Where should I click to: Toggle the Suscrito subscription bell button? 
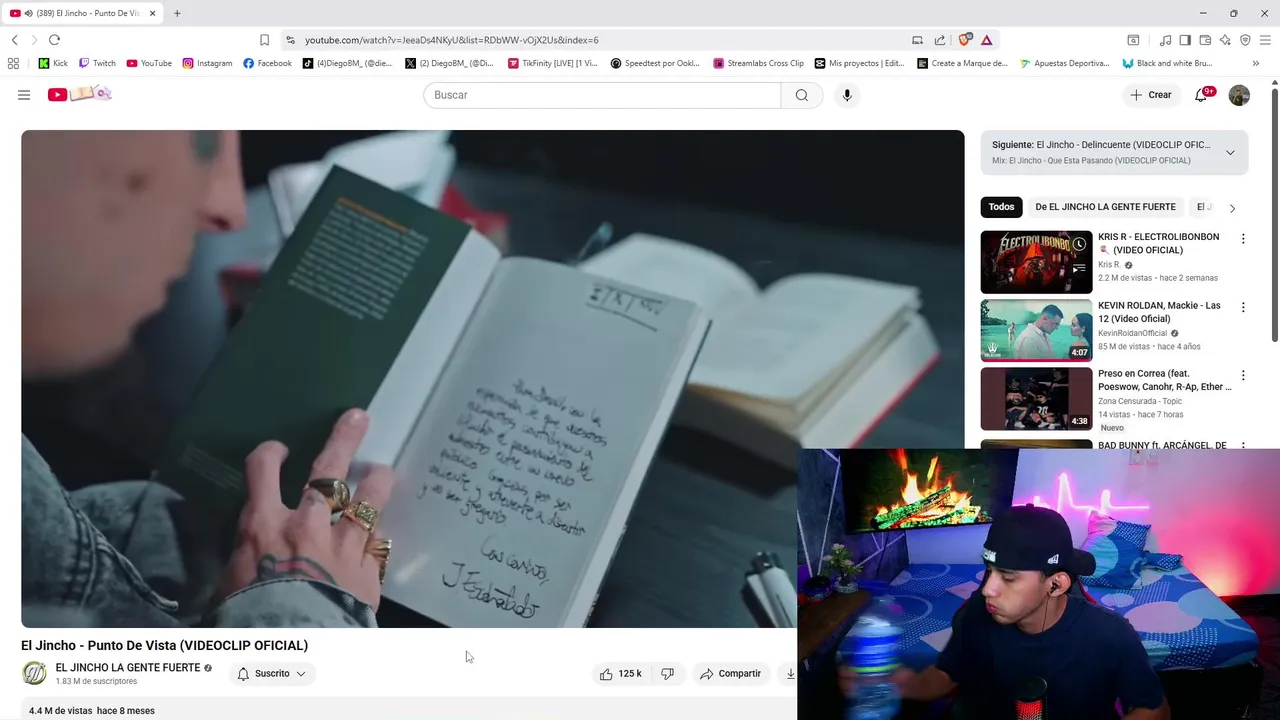click(x=272, y=674)
